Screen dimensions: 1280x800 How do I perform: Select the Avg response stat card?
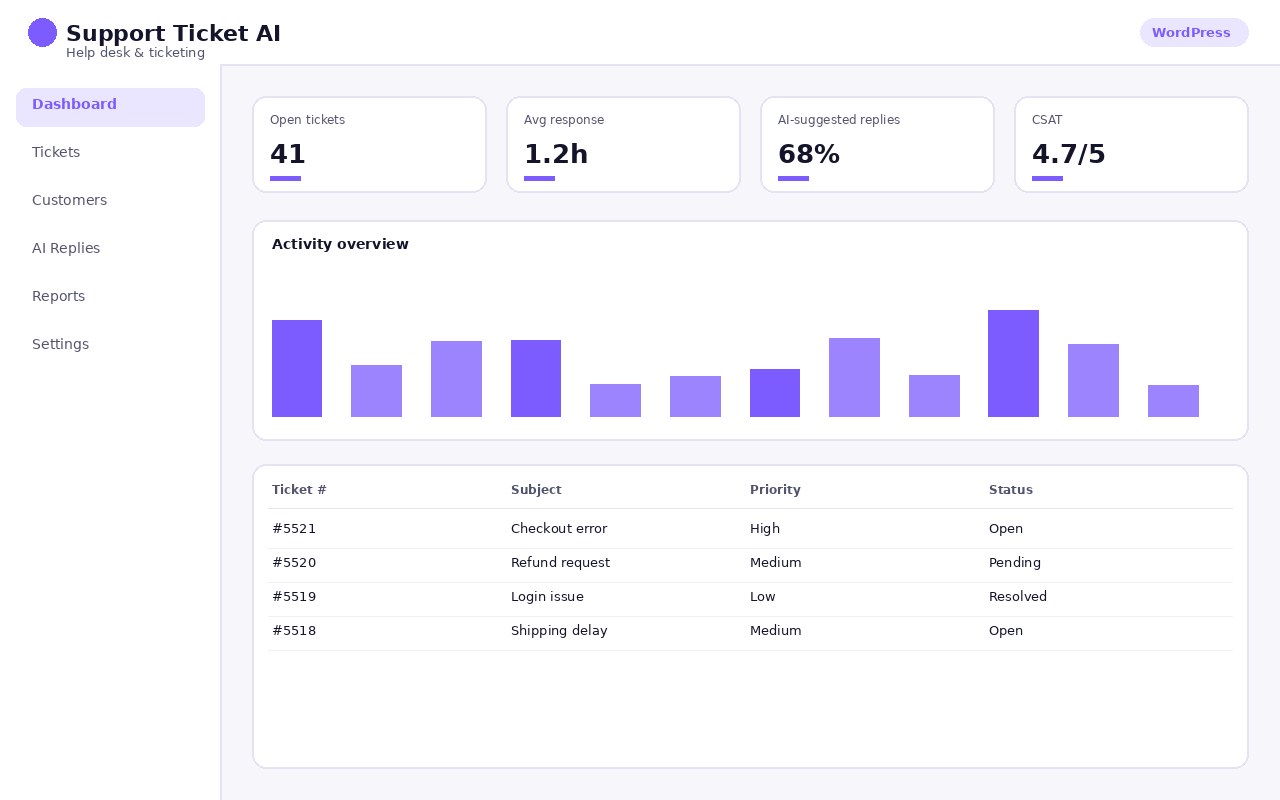click(x=623, y=144)
